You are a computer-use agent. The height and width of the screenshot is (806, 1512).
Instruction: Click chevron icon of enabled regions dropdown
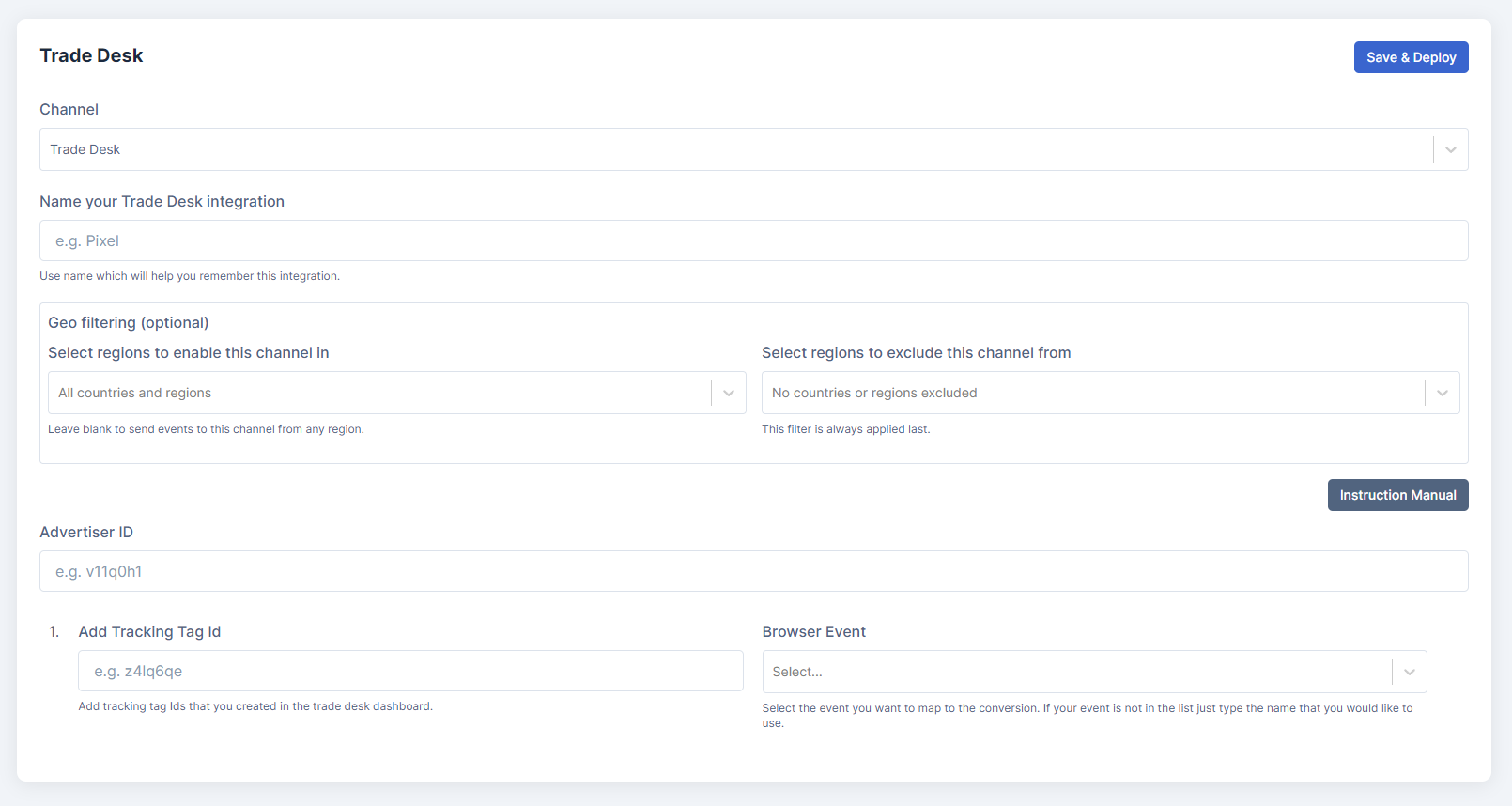click(729, 394)
